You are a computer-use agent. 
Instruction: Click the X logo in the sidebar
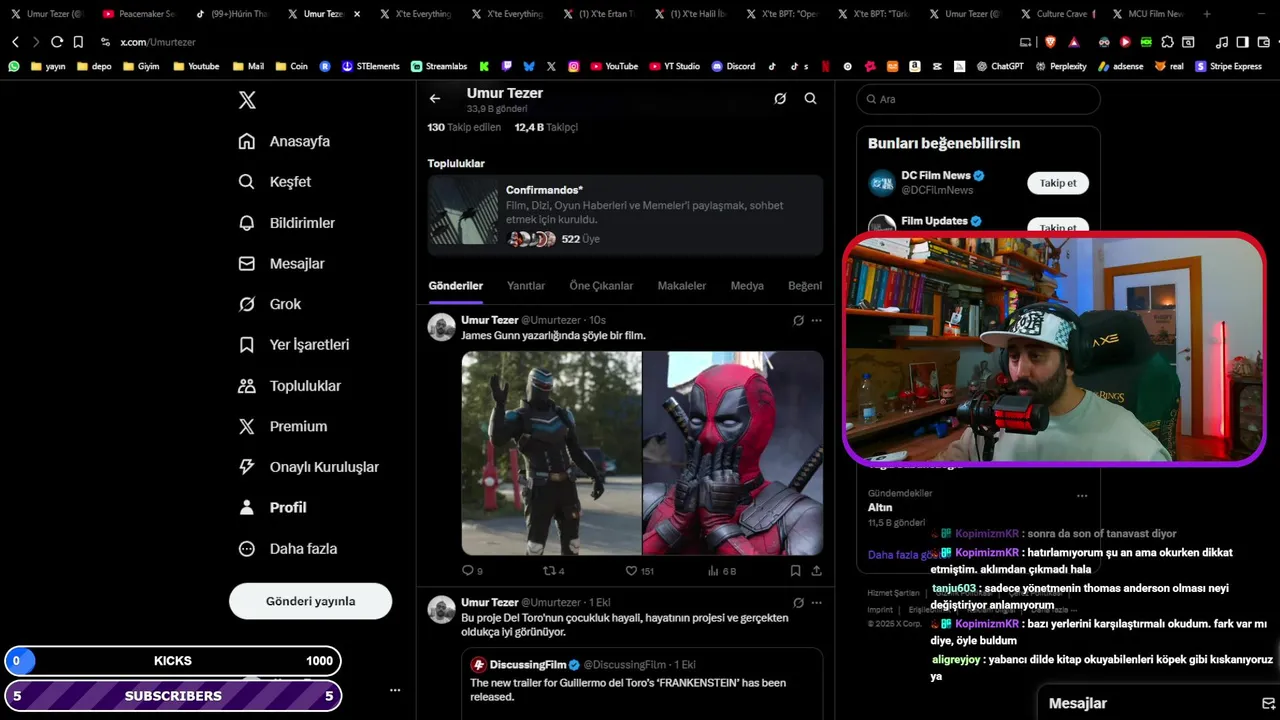tap(247, 100)
